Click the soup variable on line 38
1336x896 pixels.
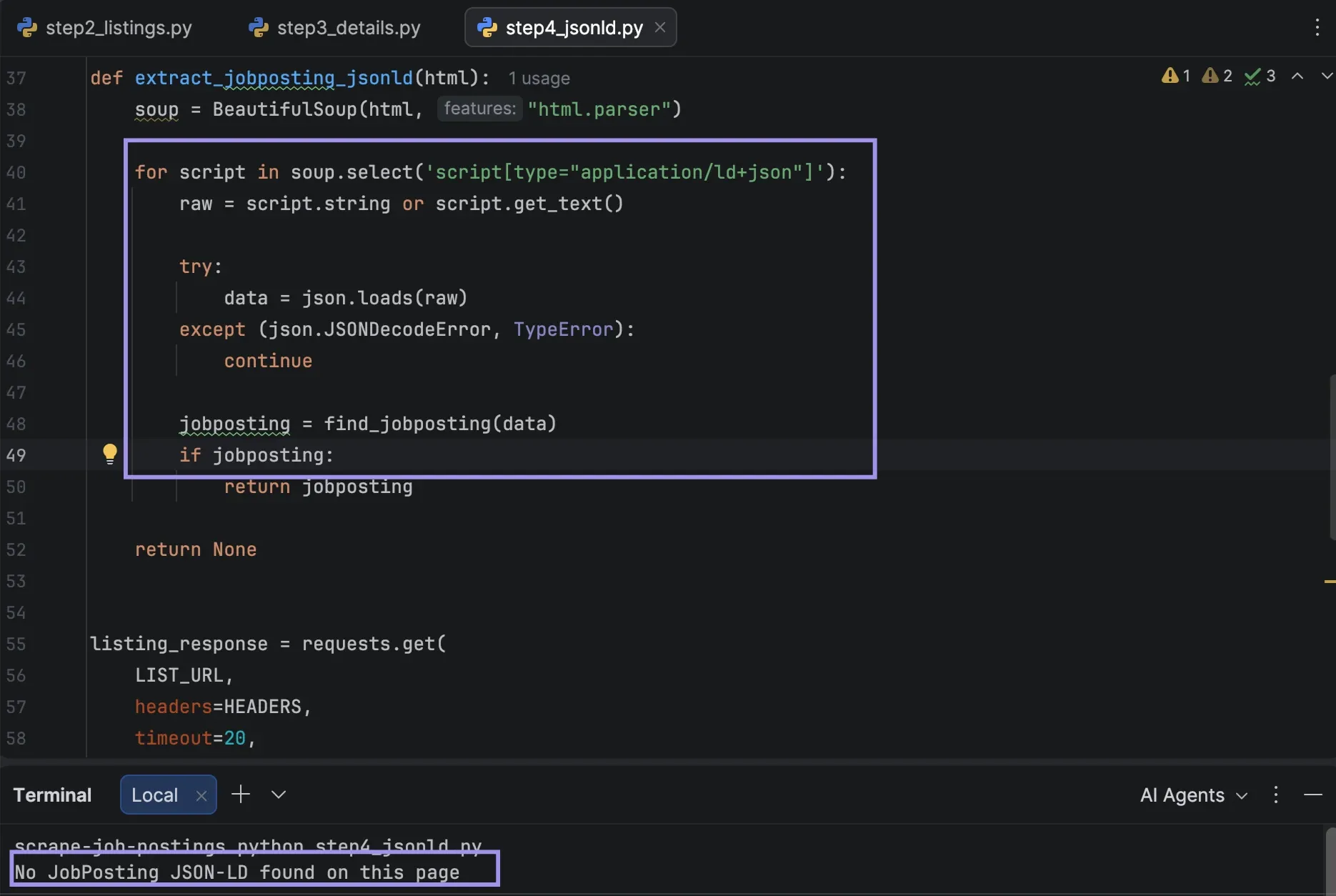click(156, 109)
